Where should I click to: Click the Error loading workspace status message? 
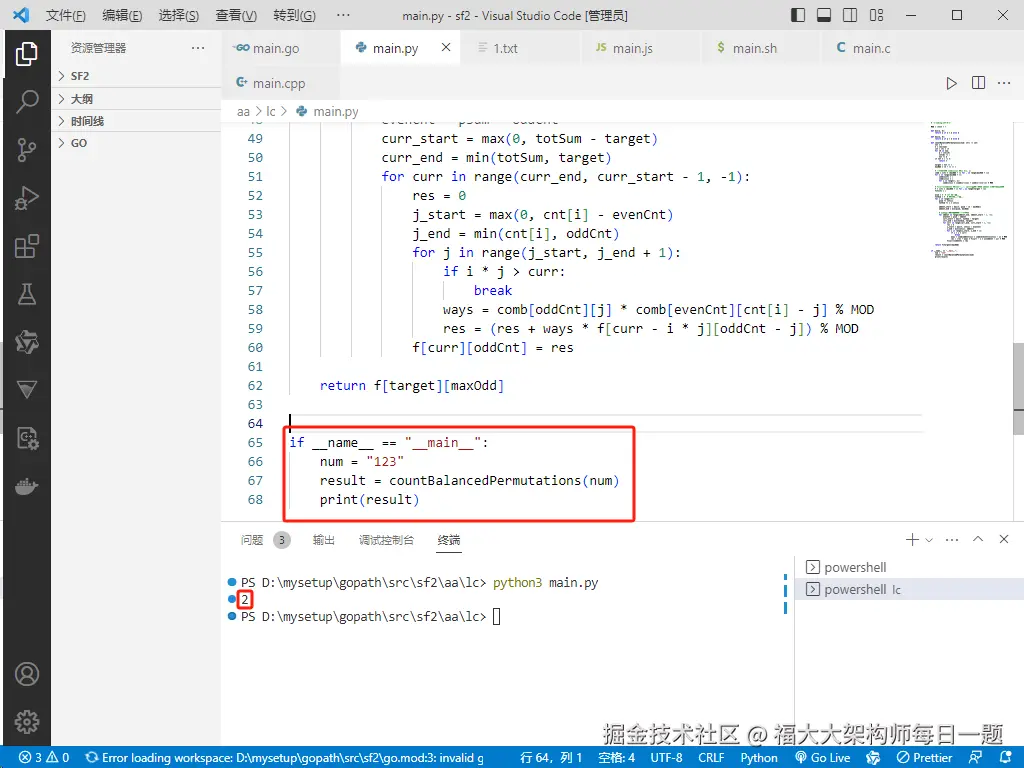(285, 758)
